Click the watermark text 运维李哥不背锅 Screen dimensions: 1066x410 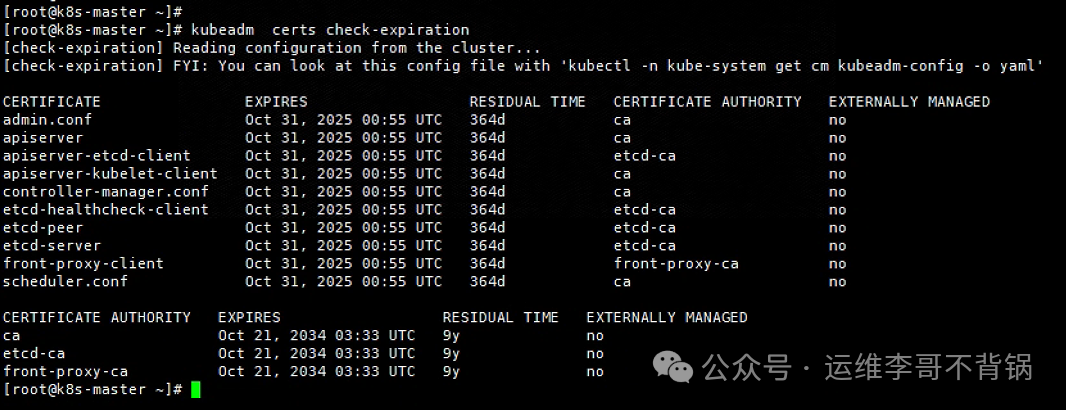tap(928, 368)
